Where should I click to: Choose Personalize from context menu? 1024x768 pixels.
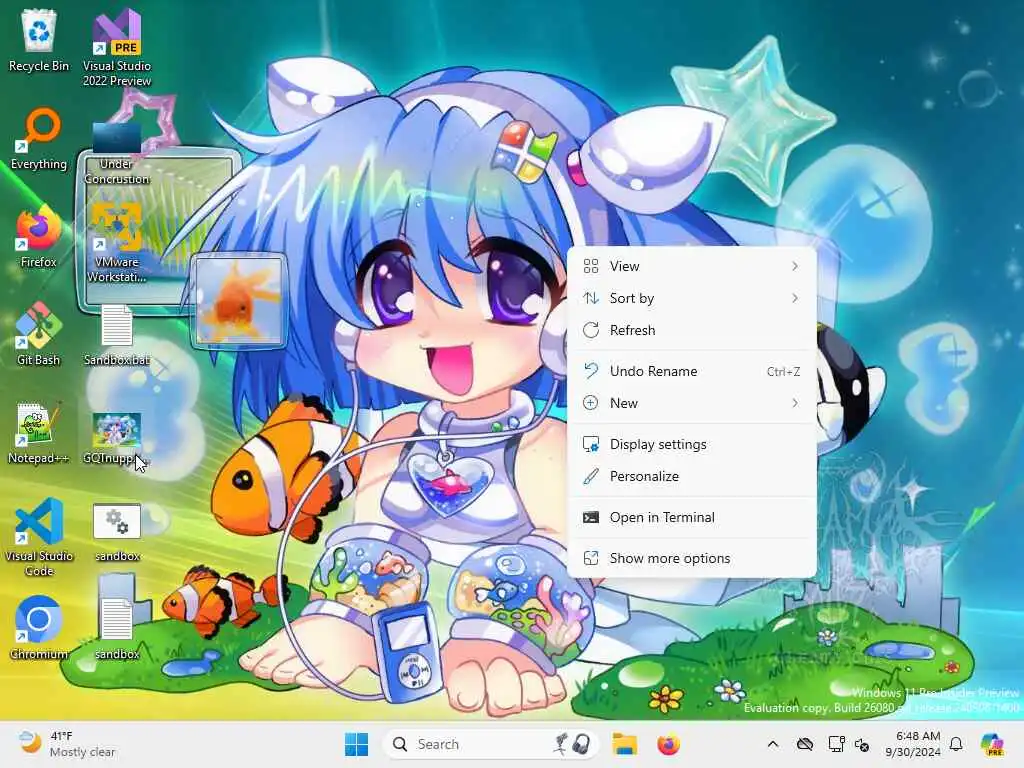click(692, 476)
